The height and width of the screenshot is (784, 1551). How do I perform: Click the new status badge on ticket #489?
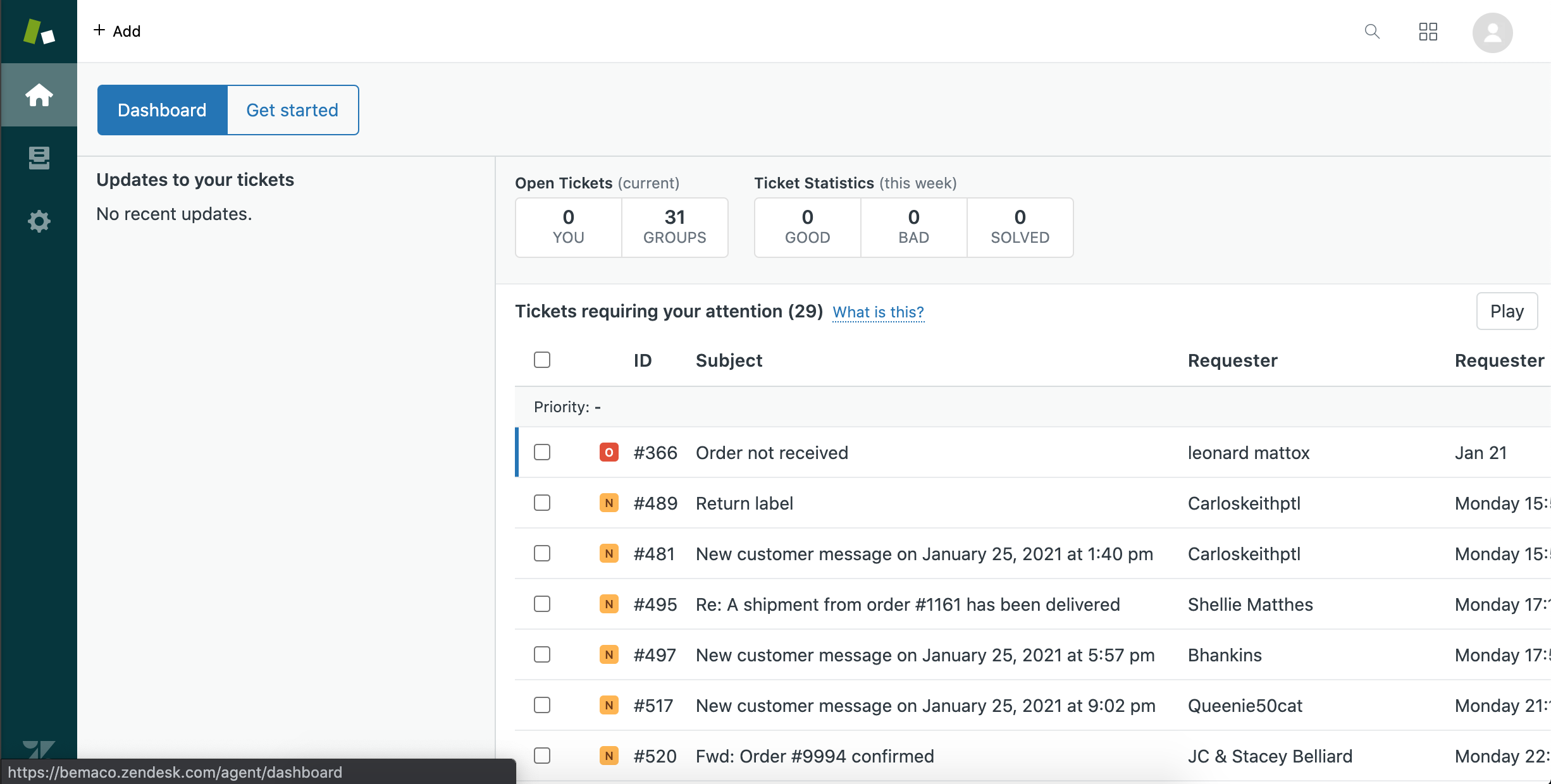(609, 503)
